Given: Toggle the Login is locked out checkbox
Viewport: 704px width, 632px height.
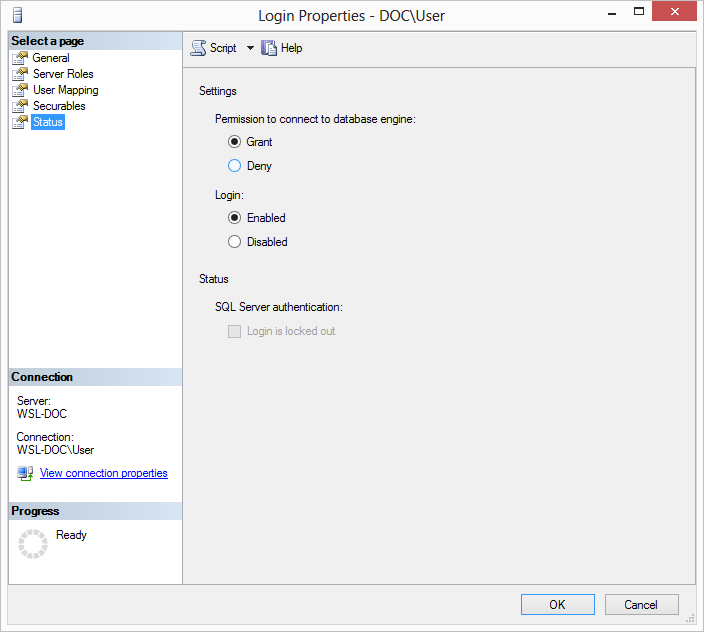Looking at the screenshot, I should tap(234, 331).
